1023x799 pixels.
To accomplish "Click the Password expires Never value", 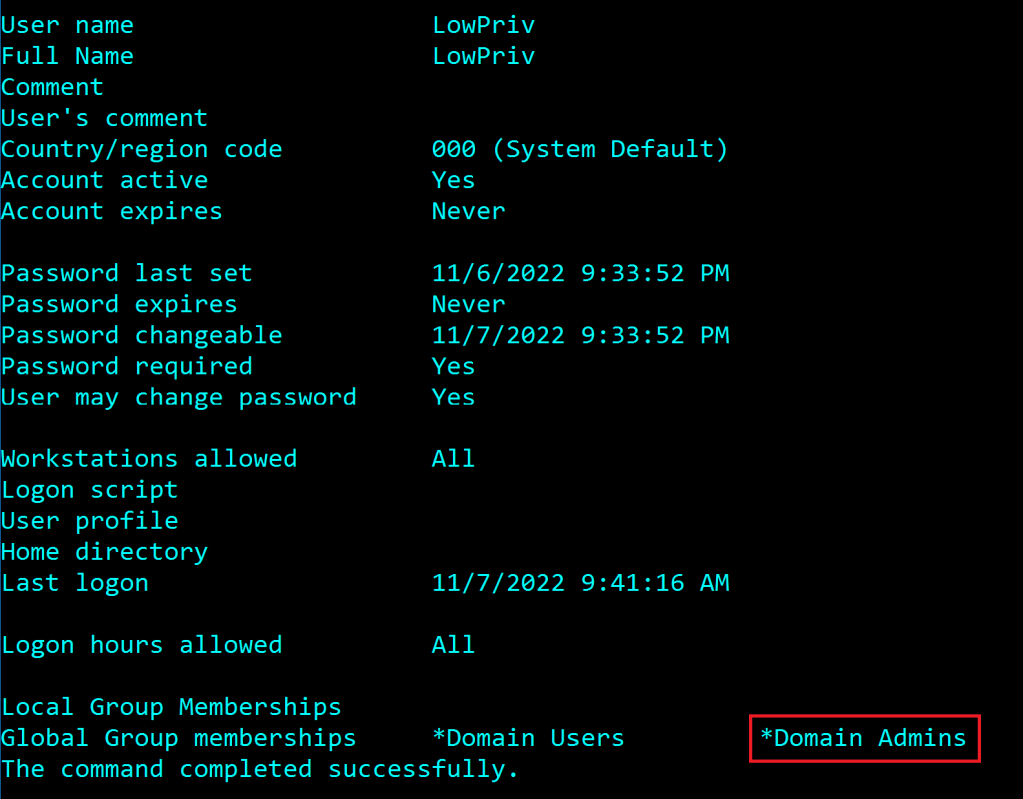I will [x=468, y=304].
